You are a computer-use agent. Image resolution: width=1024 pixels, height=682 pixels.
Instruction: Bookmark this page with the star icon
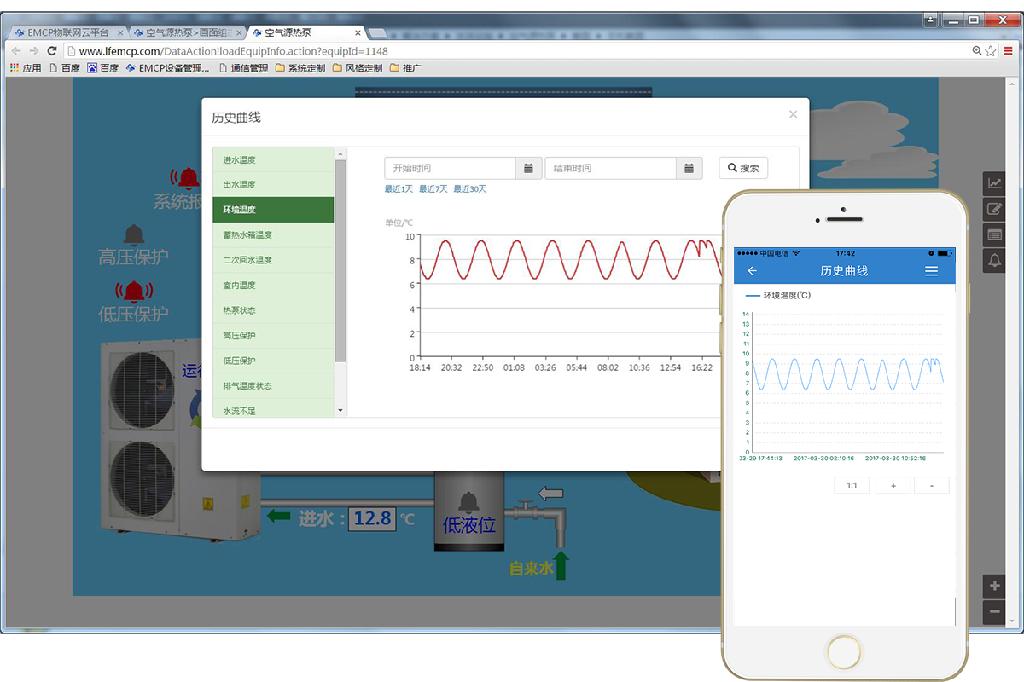point(991,50)
